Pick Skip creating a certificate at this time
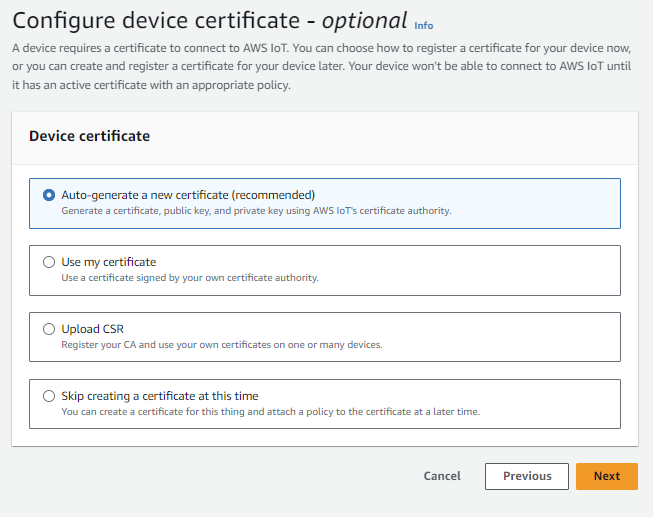This screenshot has height=517, width=653. pos(49,396)
